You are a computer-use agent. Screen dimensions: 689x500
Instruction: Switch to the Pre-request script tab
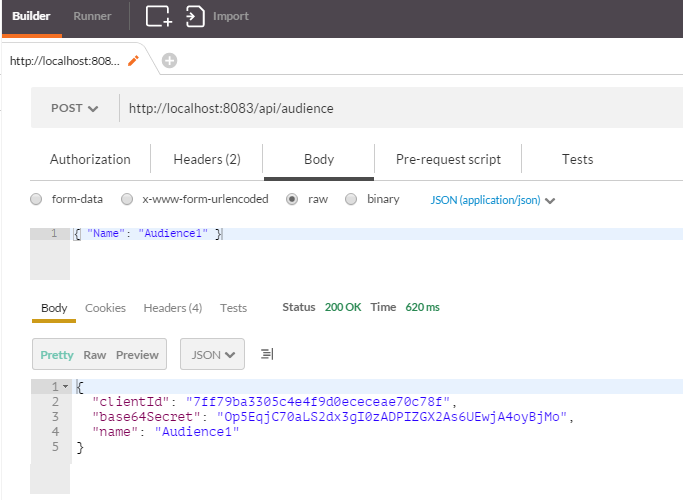(448, 159)
